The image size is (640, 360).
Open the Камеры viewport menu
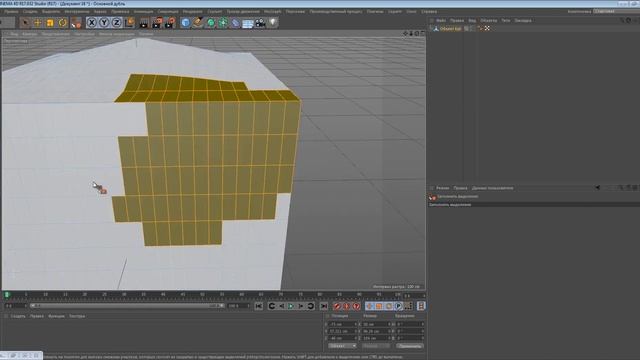coord(29,34)
